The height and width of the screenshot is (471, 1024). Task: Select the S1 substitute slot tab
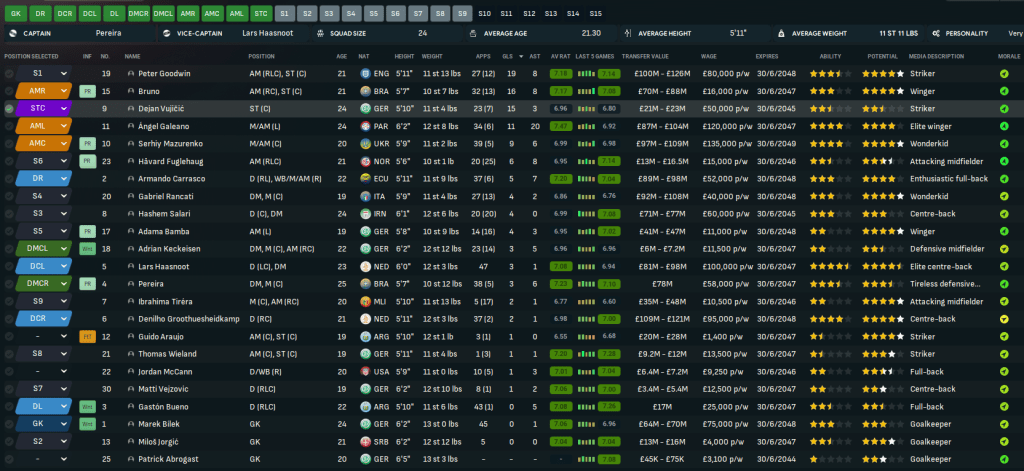tap(284, 13)
